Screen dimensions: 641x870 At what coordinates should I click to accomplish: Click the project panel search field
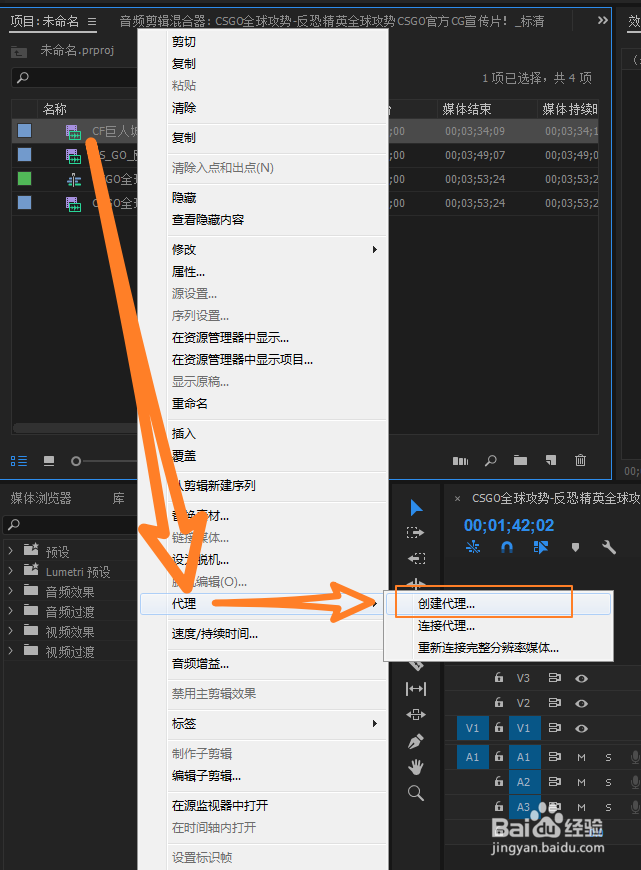74,78
